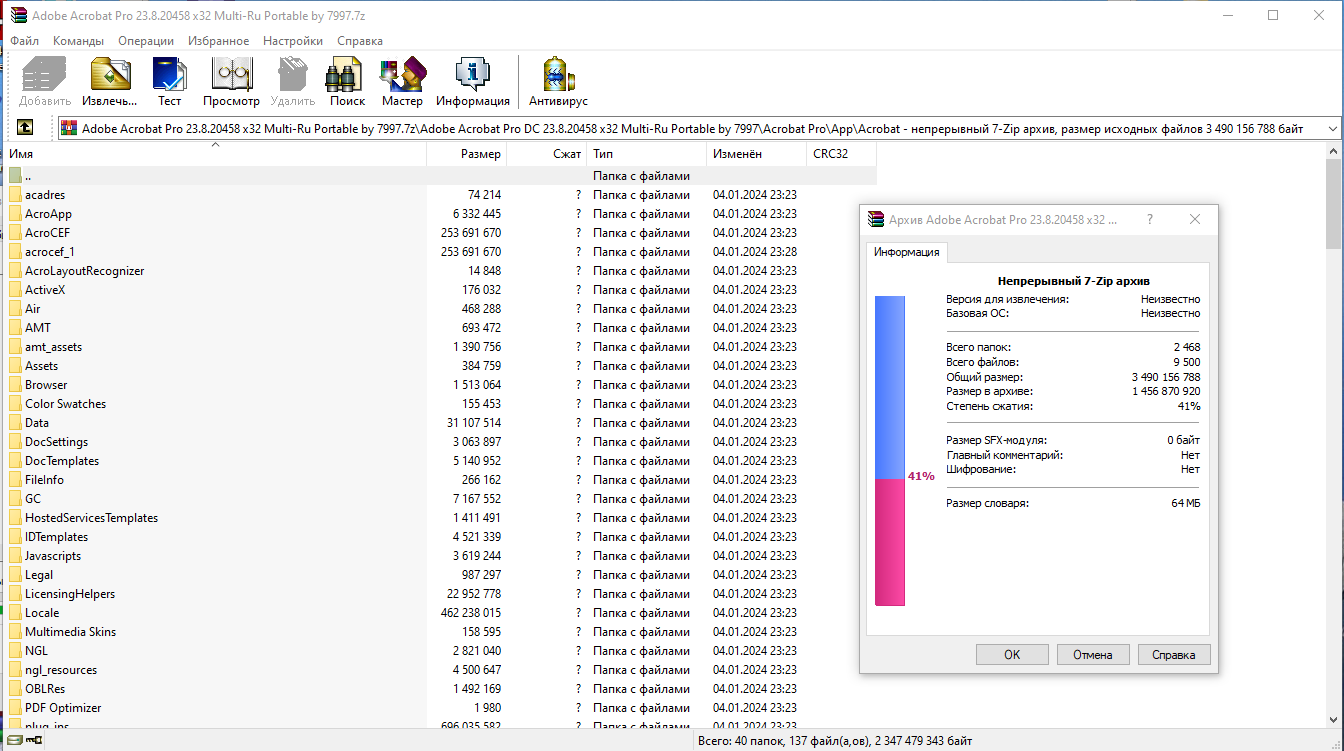This screenshot has width=1344, height=751.
Task: Open the Locale folder in the list
Action: [42, 612]
